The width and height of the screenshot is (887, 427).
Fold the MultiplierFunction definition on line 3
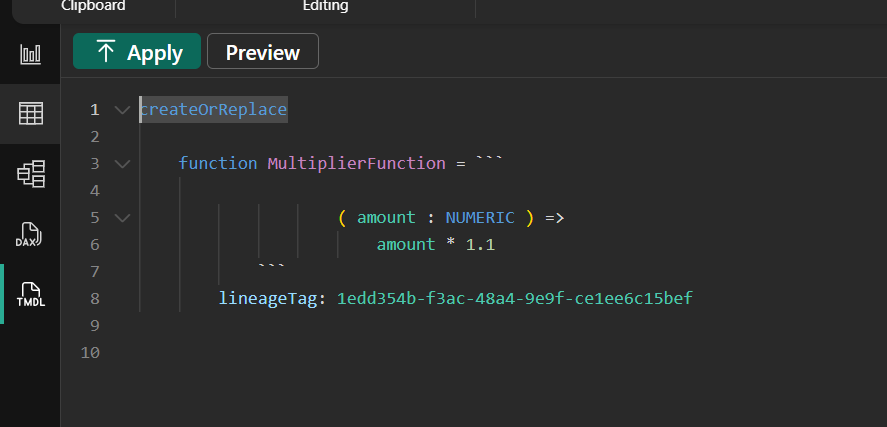click(x=122, y=163)
